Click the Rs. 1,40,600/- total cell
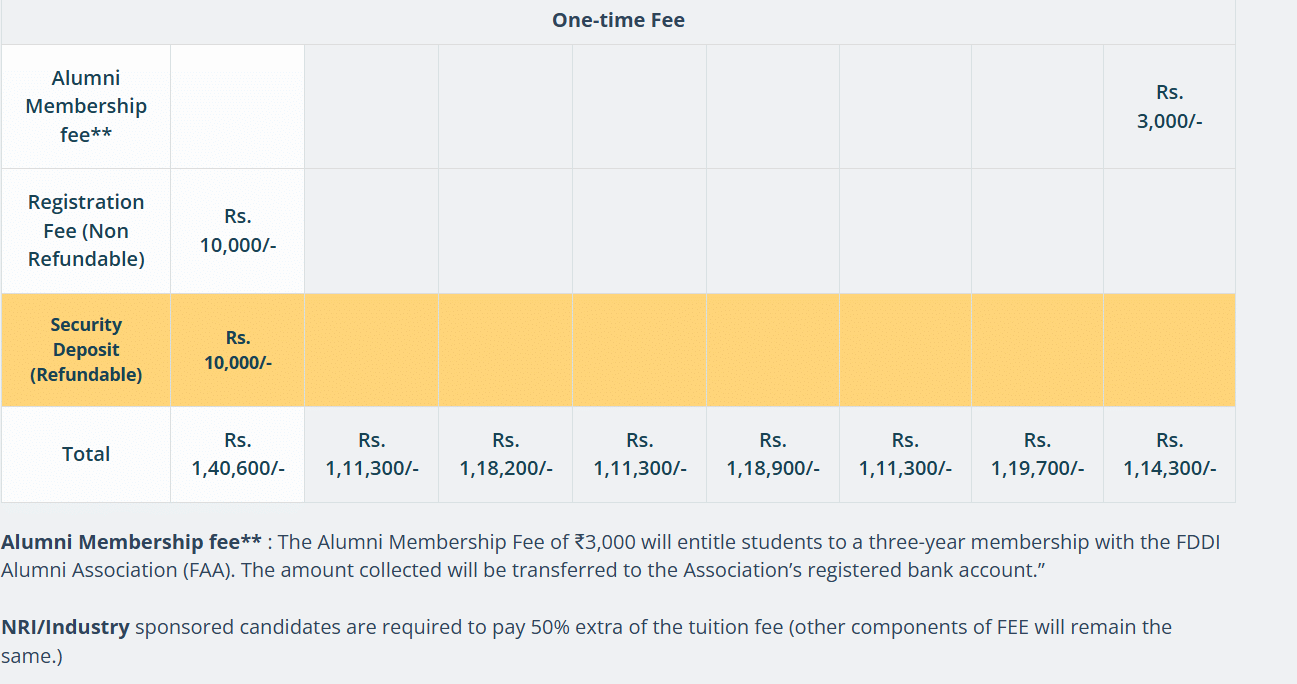This screenshot has width=1297, height=684. 237,454
